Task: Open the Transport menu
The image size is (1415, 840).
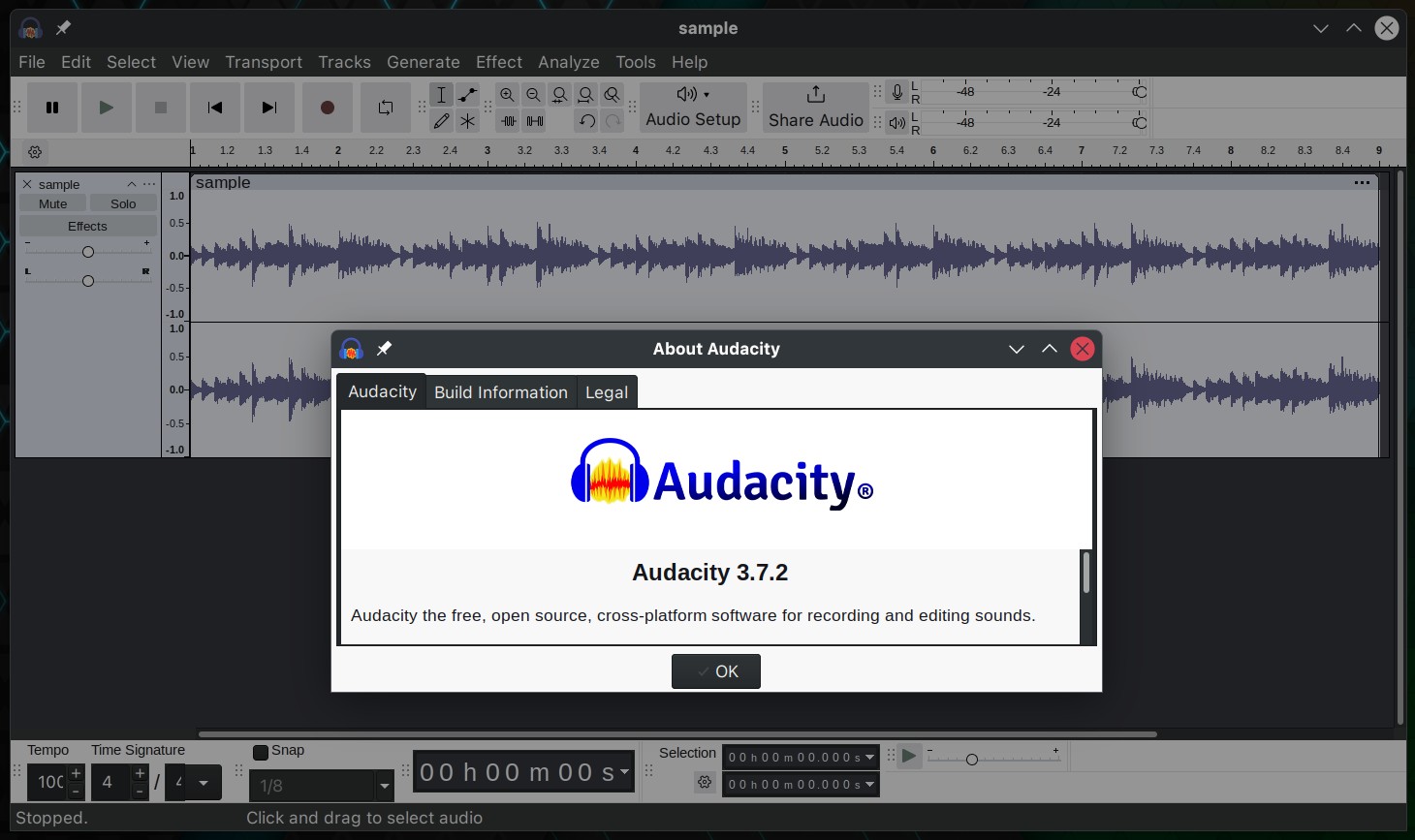Action: [264, 62]
